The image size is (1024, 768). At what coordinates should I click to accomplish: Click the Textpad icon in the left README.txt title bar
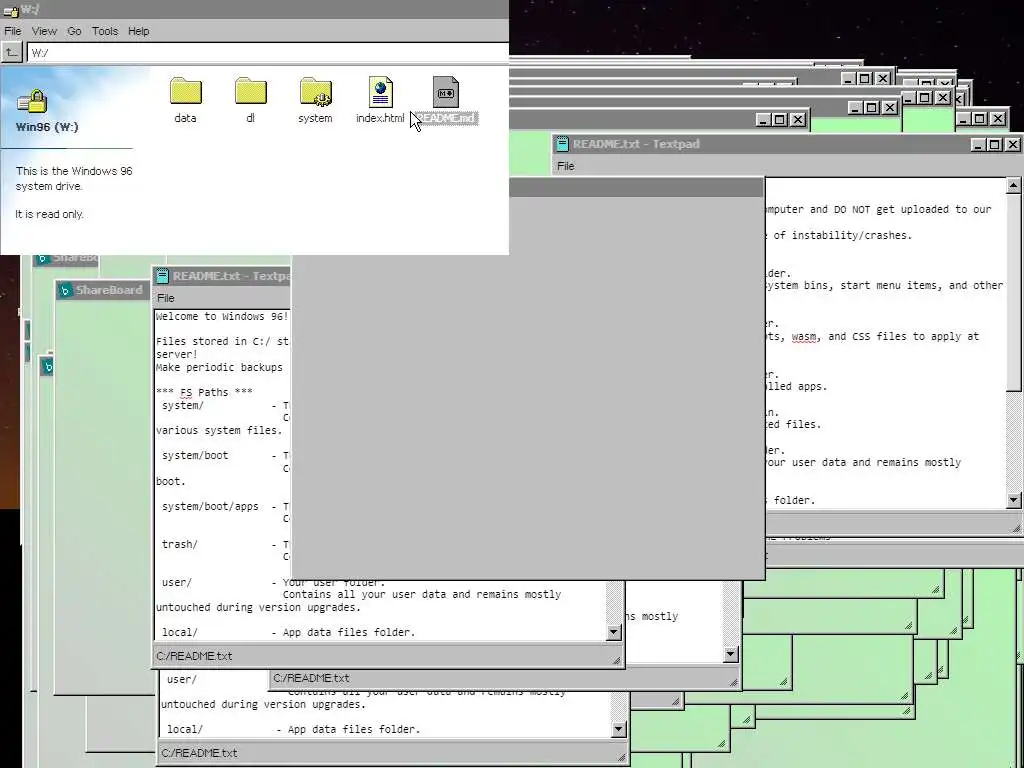[x=162, y=276]
